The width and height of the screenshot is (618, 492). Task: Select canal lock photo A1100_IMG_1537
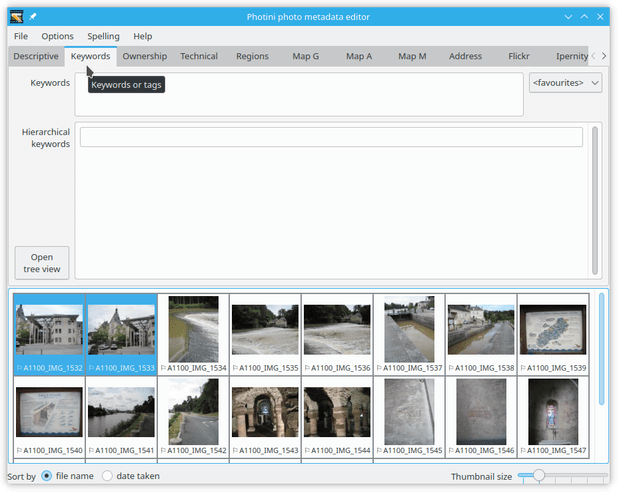(x=409, y=334)
